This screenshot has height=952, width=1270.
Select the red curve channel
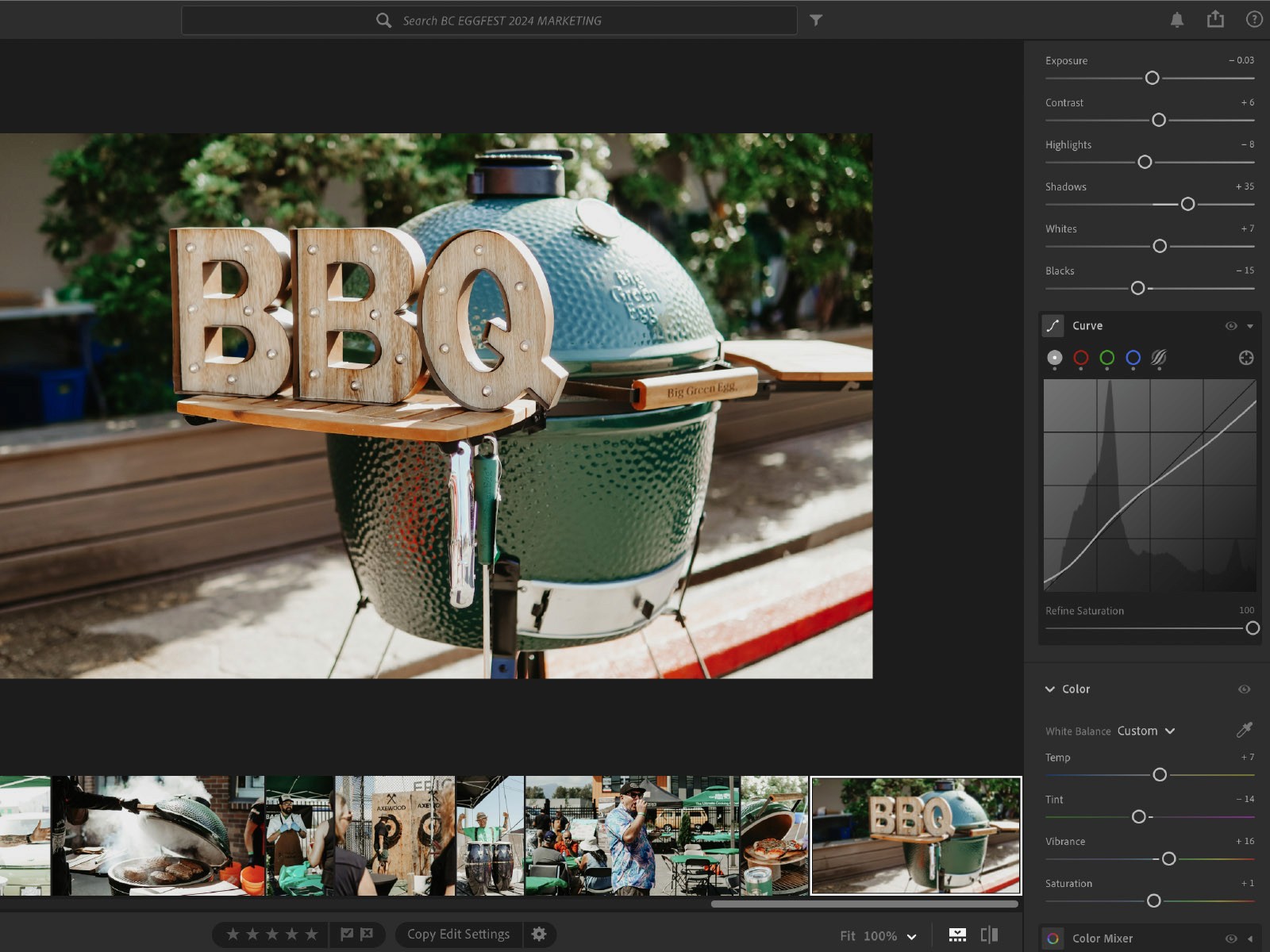click(1080, 358)
